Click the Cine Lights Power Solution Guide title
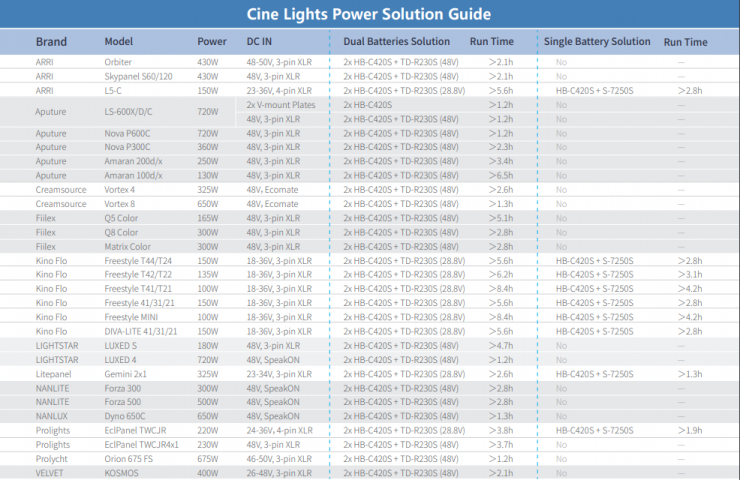 point(369,14)
